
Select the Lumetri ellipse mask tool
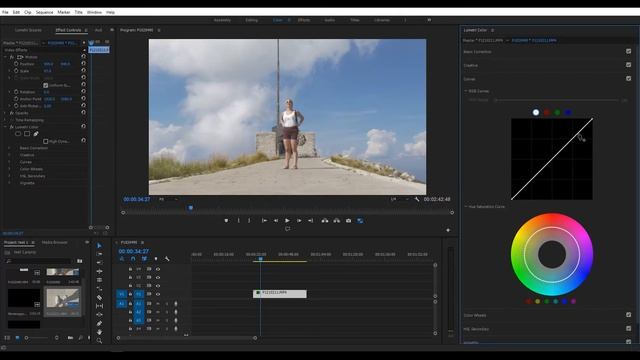[x=18, y=133]
